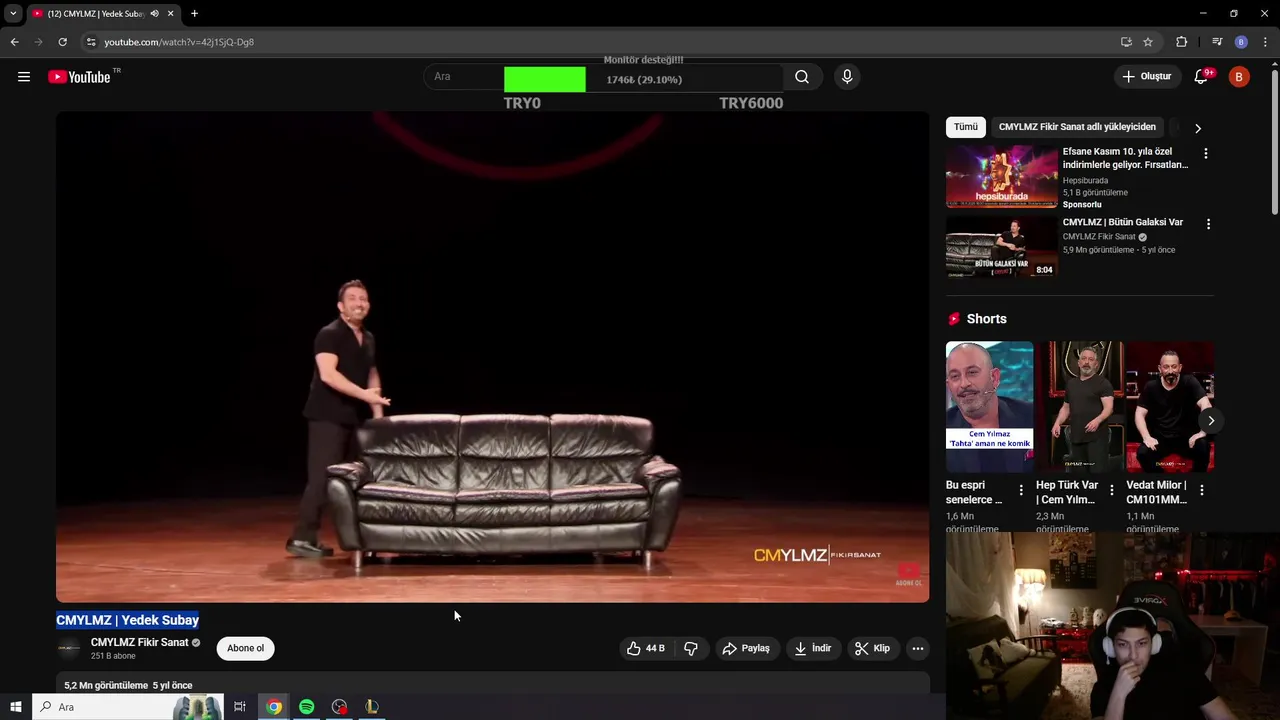Open options for Bu espri senelerce short
Image resolution: width=1280 pixels, height=720 pixels.
[1021, 490]
